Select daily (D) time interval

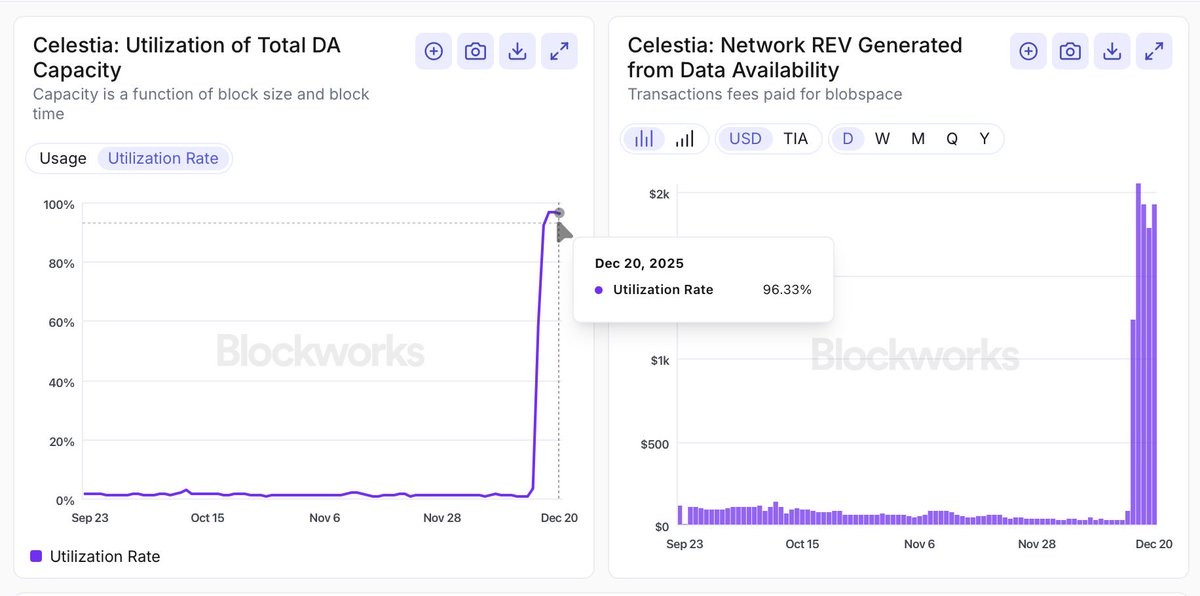pyautogui.click(x=848, y=139)
